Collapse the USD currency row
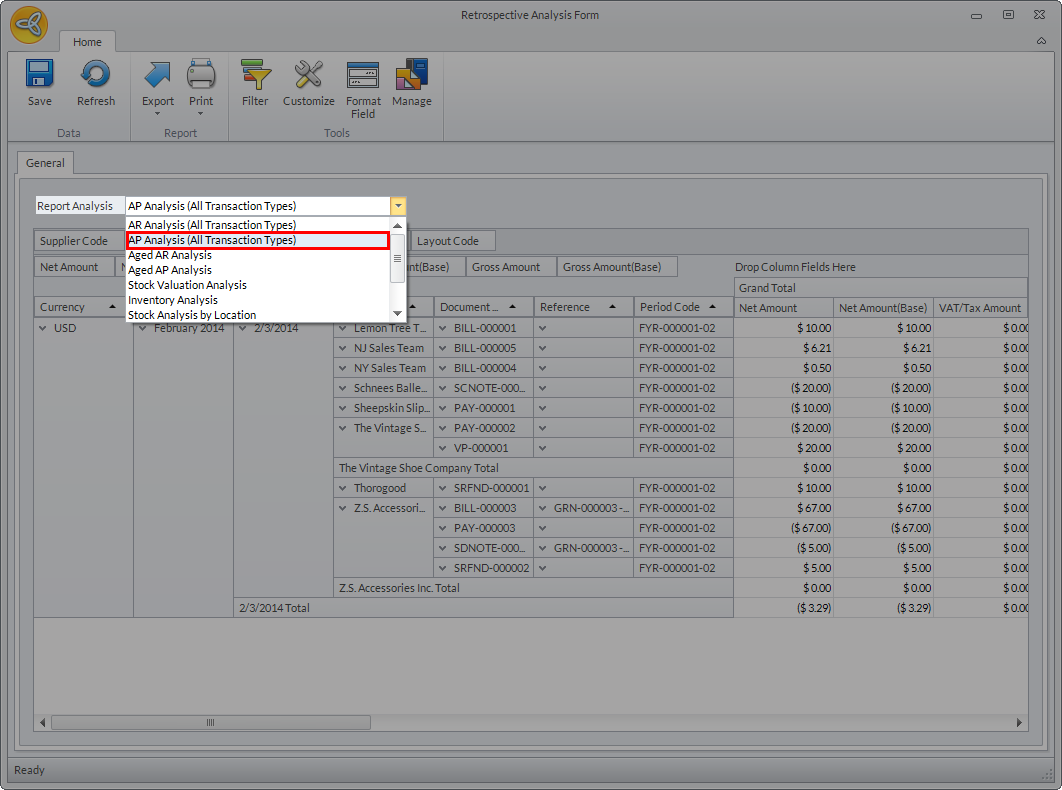The image size is (1062, 790). [44, 328]
